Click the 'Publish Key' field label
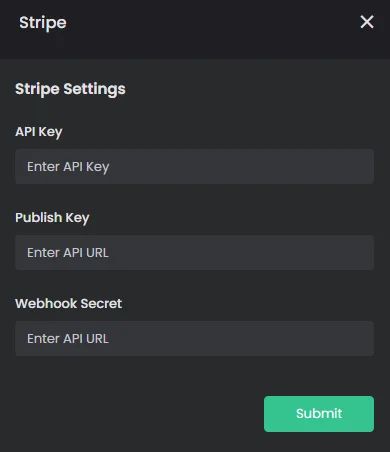This screenshot has height=452, width=390. click(x=52, y=218)
